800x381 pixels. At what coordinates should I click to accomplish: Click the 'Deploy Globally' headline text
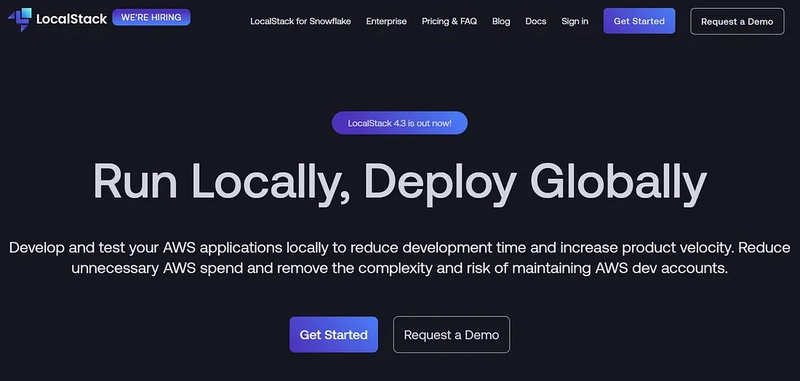click(x=535, y=183)
